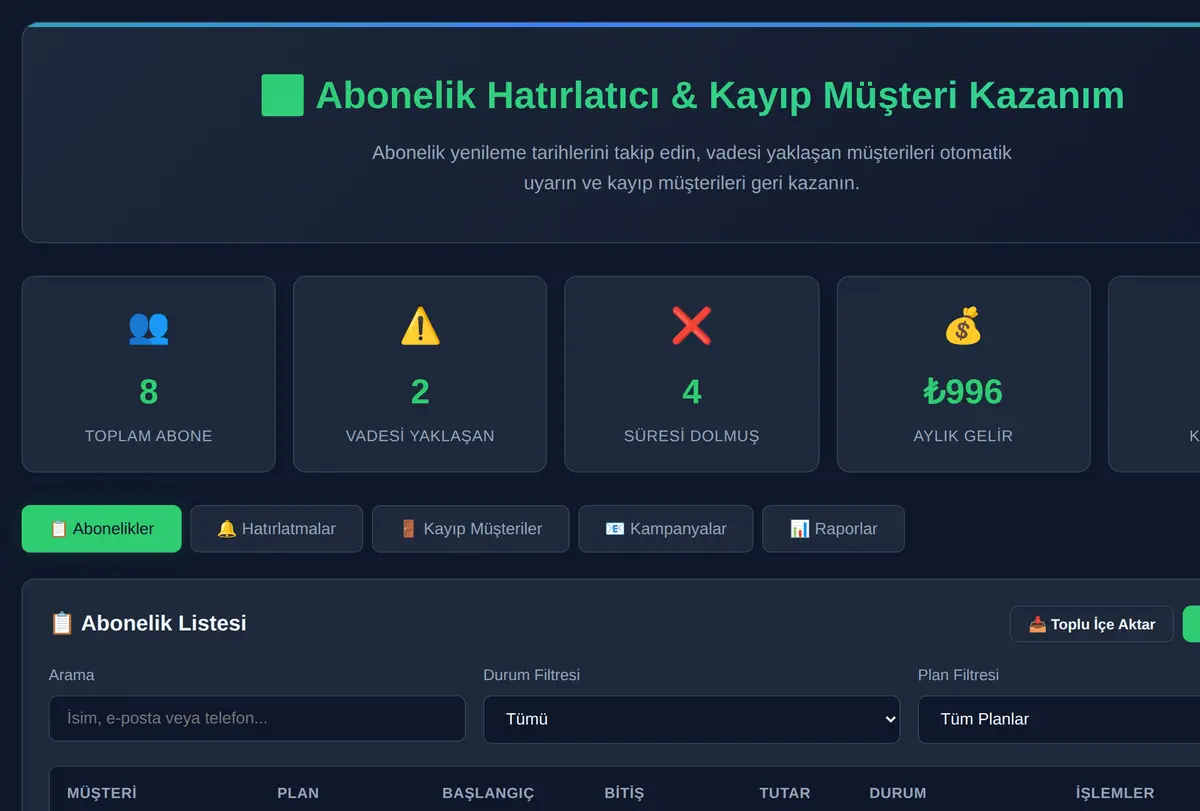This screenshot has height=811, width=1200.
Task: Click the Aylık Gelir value ₺996
Action: coord(963,391)
